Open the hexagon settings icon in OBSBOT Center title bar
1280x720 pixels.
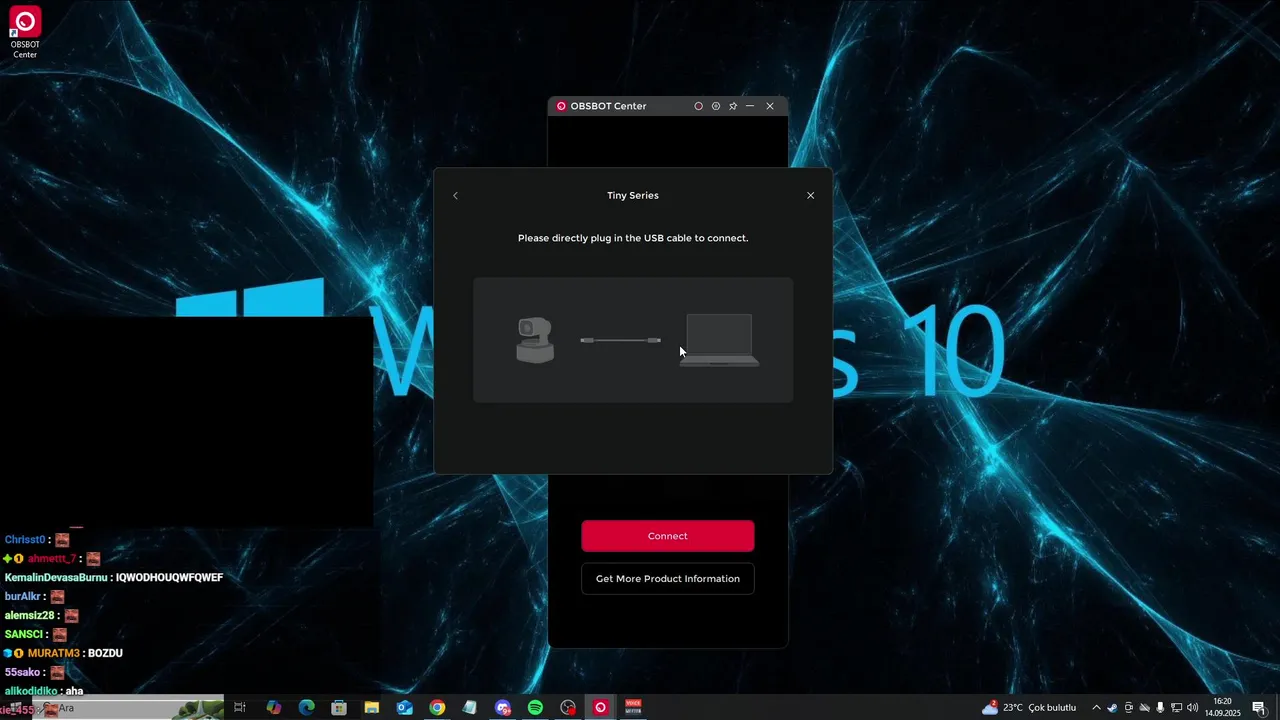716,106
